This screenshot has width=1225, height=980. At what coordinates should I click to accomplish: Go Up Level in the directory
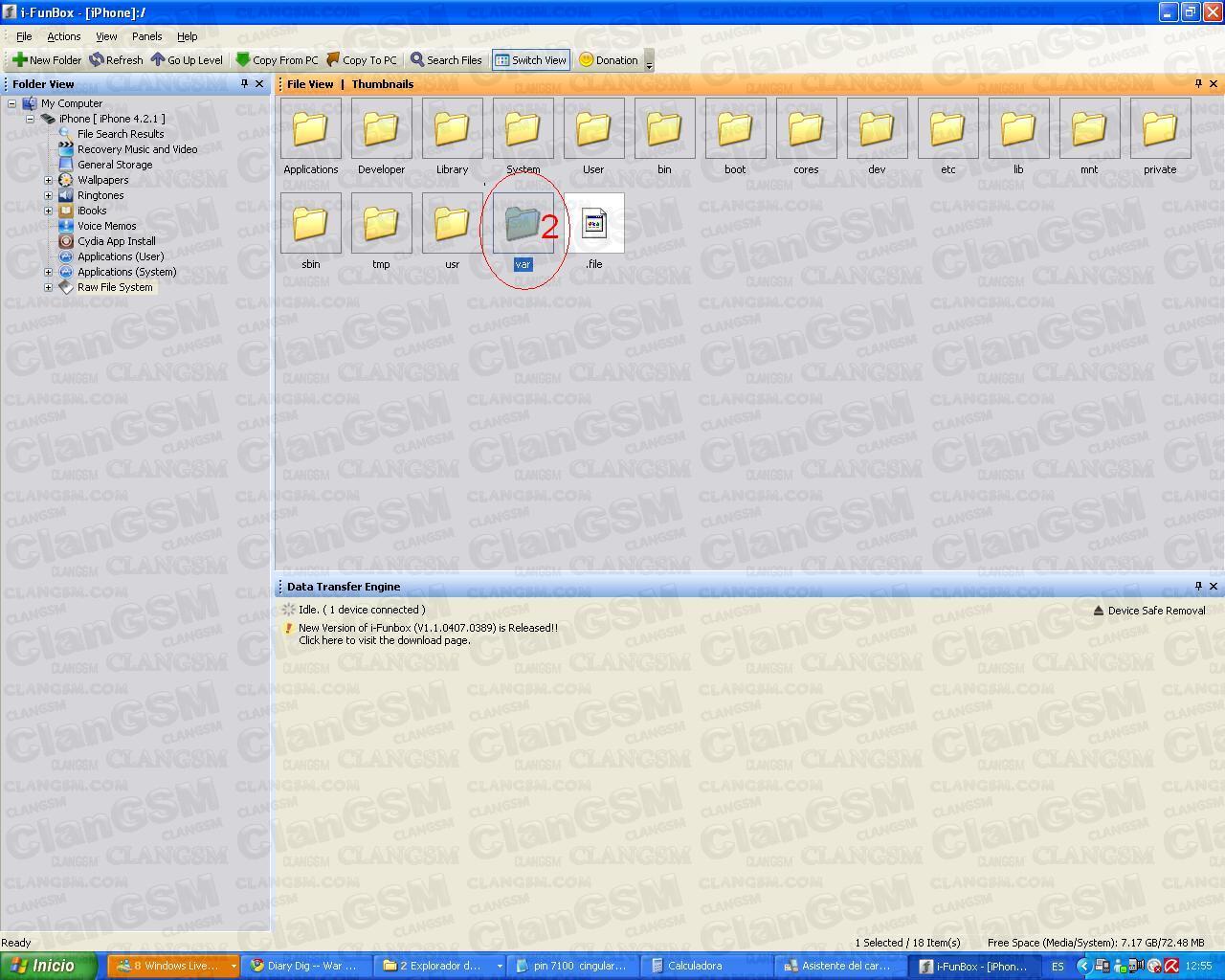coord(187,60)
